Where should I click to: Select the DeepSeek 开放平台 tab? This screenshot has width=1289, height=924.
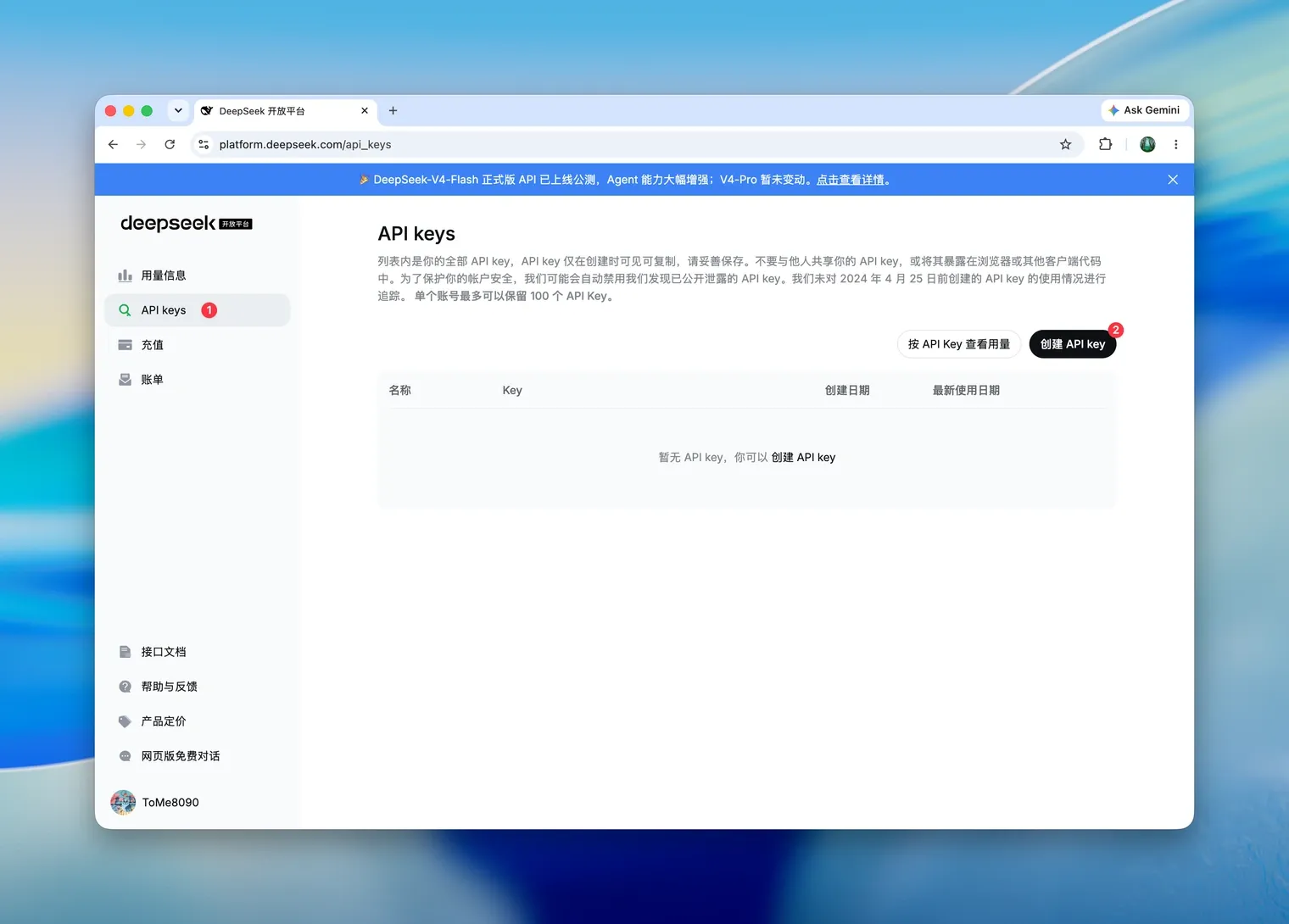pyautogui.click(x=287, y=111)
